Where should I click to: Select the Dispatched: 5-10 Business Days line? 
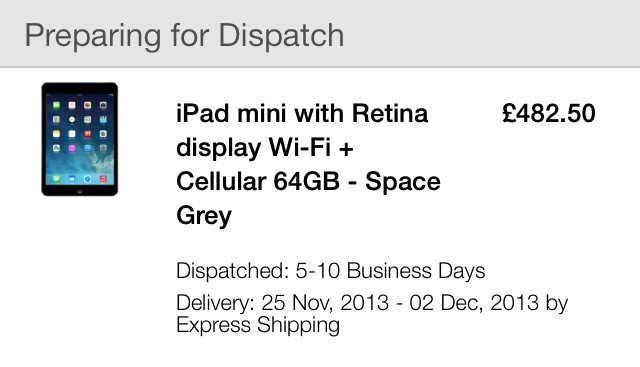click(x=331, y=271)
